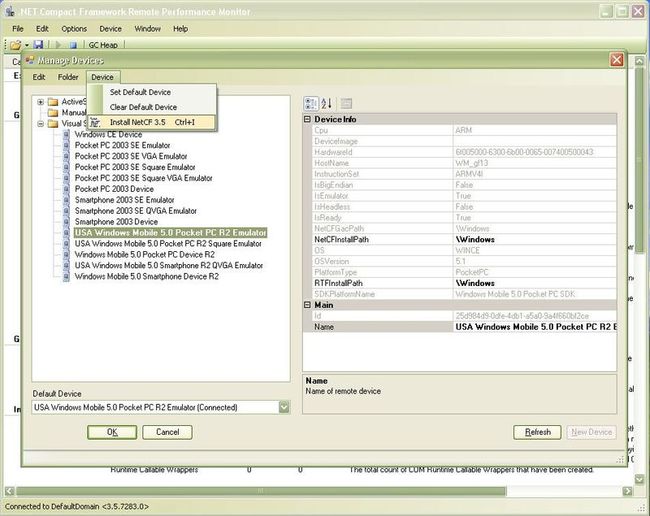Select Smartphone 2003 SE QVGA Emulator

(136, 211)
